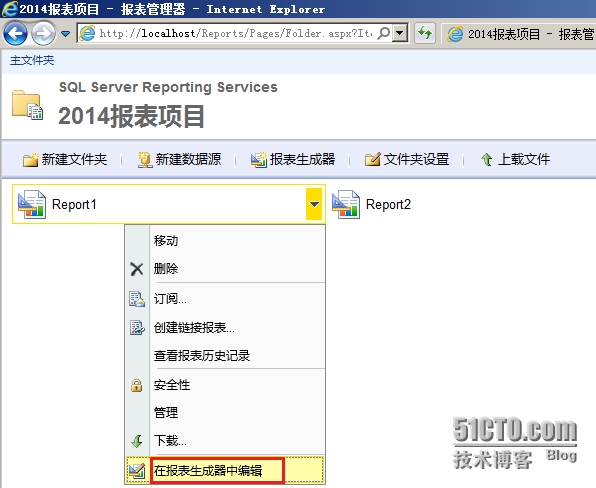Click the IE icon on the browser tab
The image size is (596, 488).
[455, 34]
